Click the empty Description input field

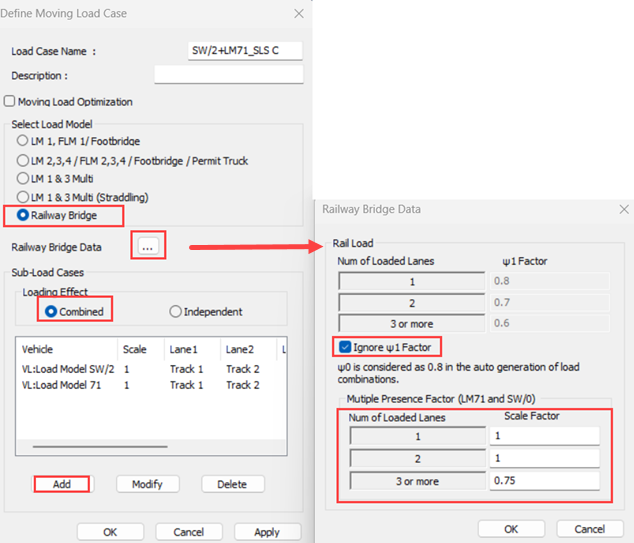pyautogui.click(x=228, y=75)
